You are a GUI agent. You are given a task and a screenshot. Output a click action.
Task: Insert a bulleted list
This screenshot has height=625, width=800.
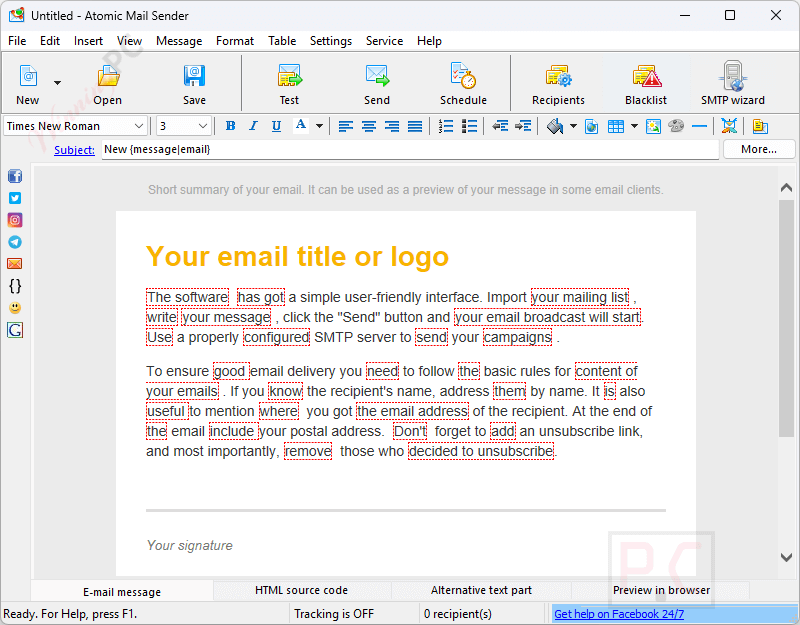point(469,126)
